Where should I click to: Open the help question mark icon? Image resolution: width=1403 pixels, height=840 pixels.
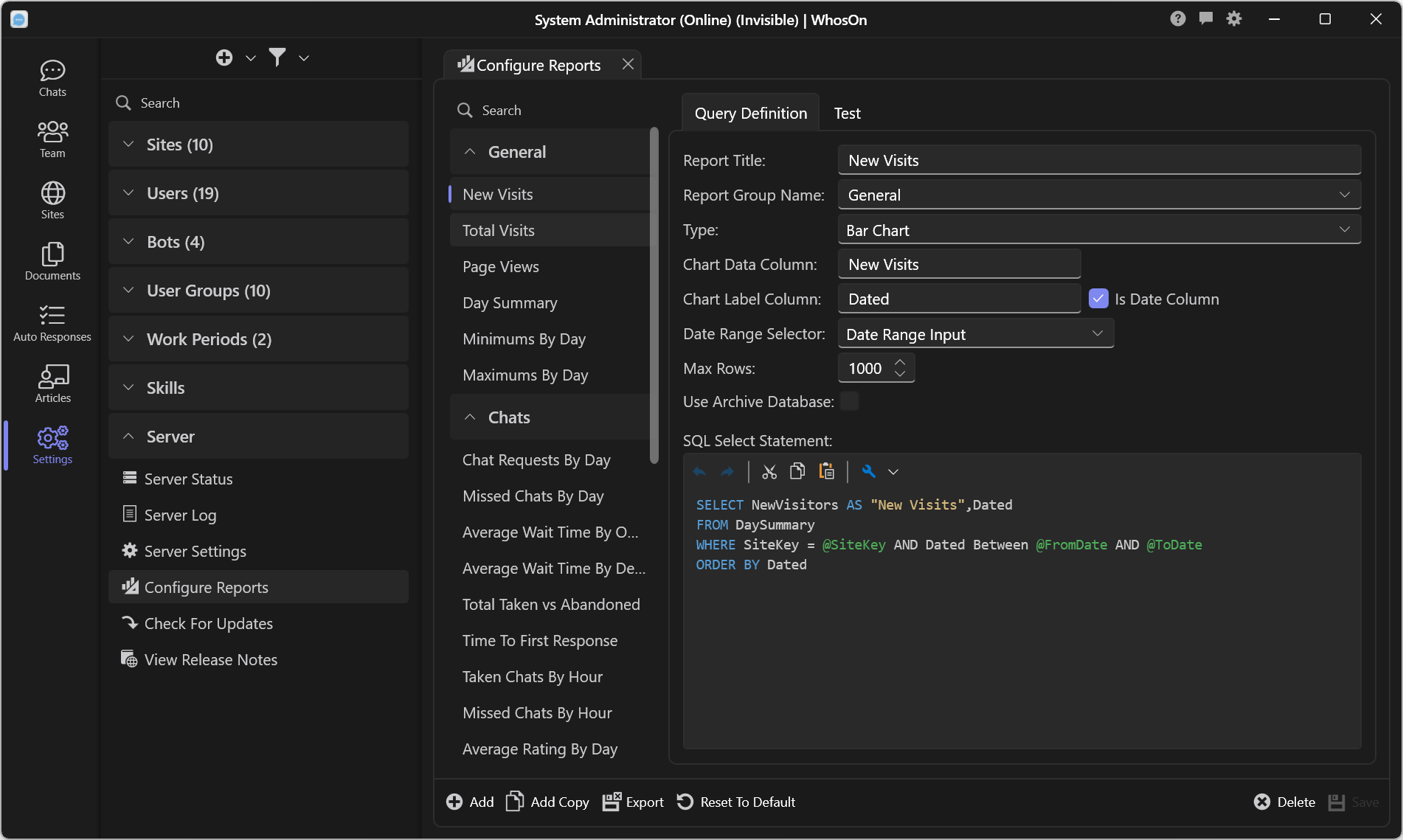point(1178,19)
